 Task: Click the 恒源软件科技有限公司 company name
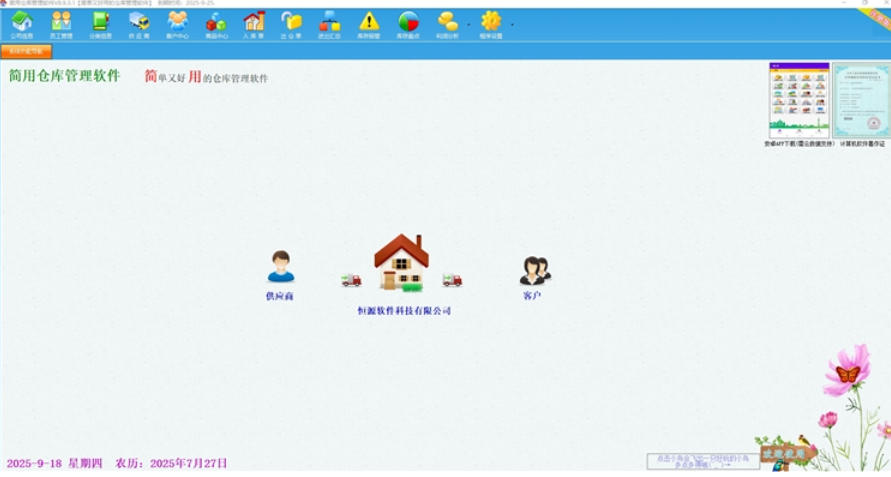coord(404,311)
